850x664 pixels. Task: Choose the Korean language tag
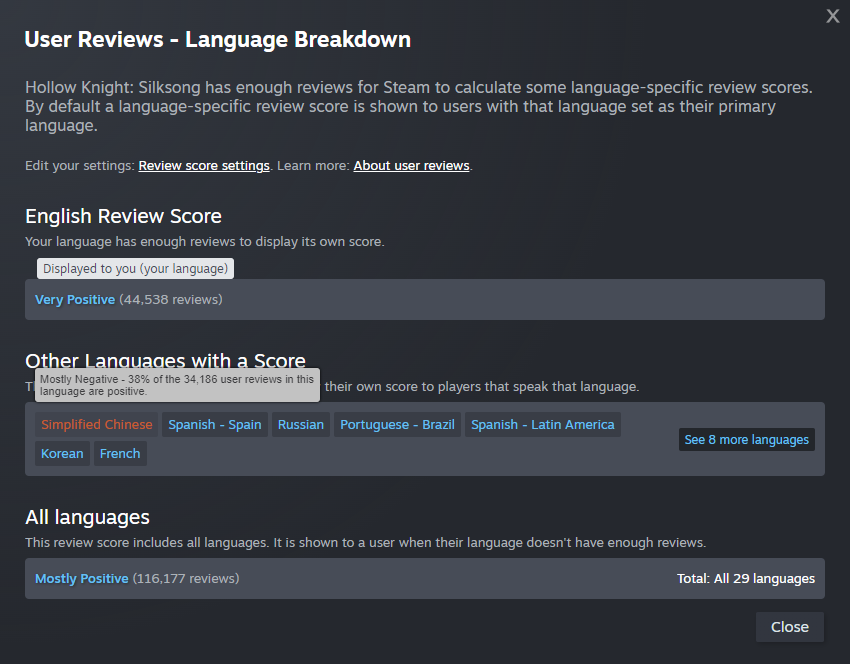[x=62, y=454]
